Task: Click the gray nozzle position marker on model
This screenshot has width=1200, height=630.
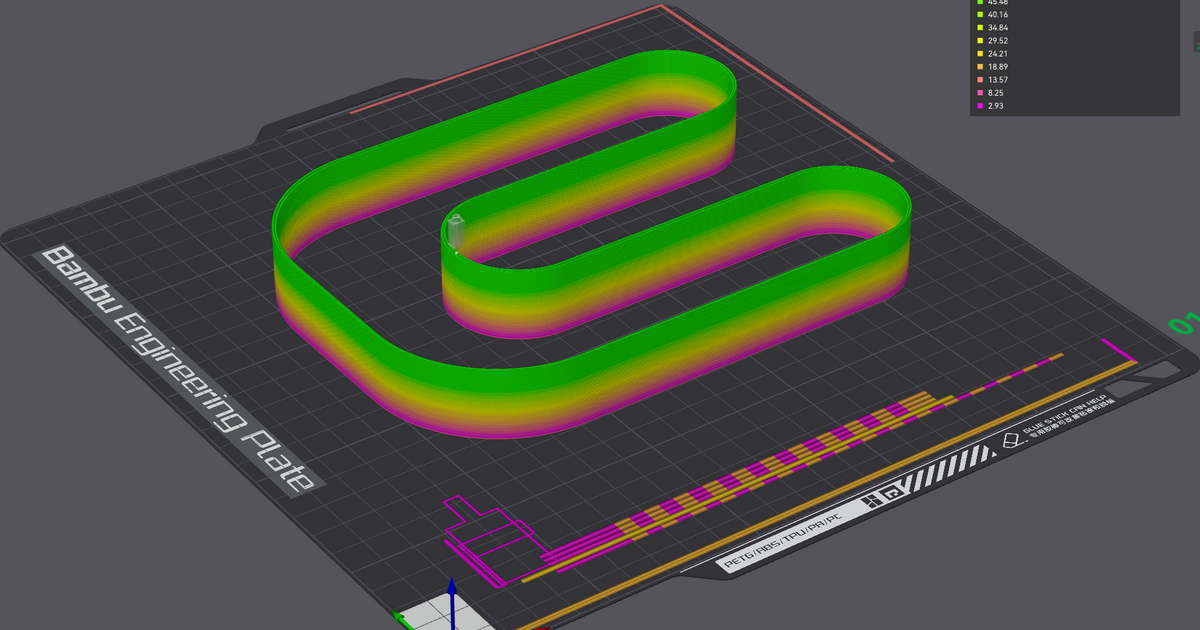Action: pyautogui.click(x=458, y=232)
